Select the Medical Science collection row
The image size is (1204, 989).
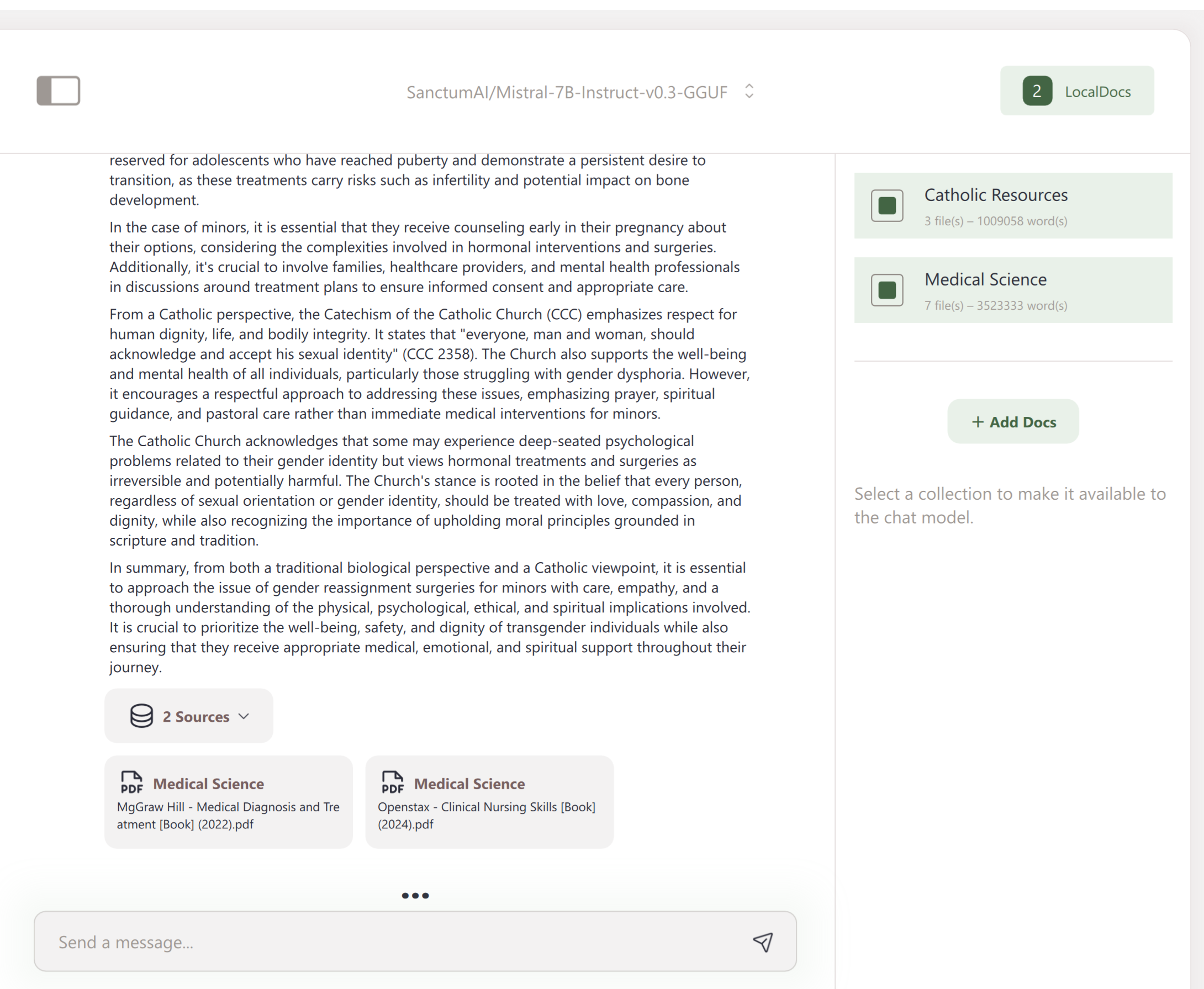(1026, 290)
